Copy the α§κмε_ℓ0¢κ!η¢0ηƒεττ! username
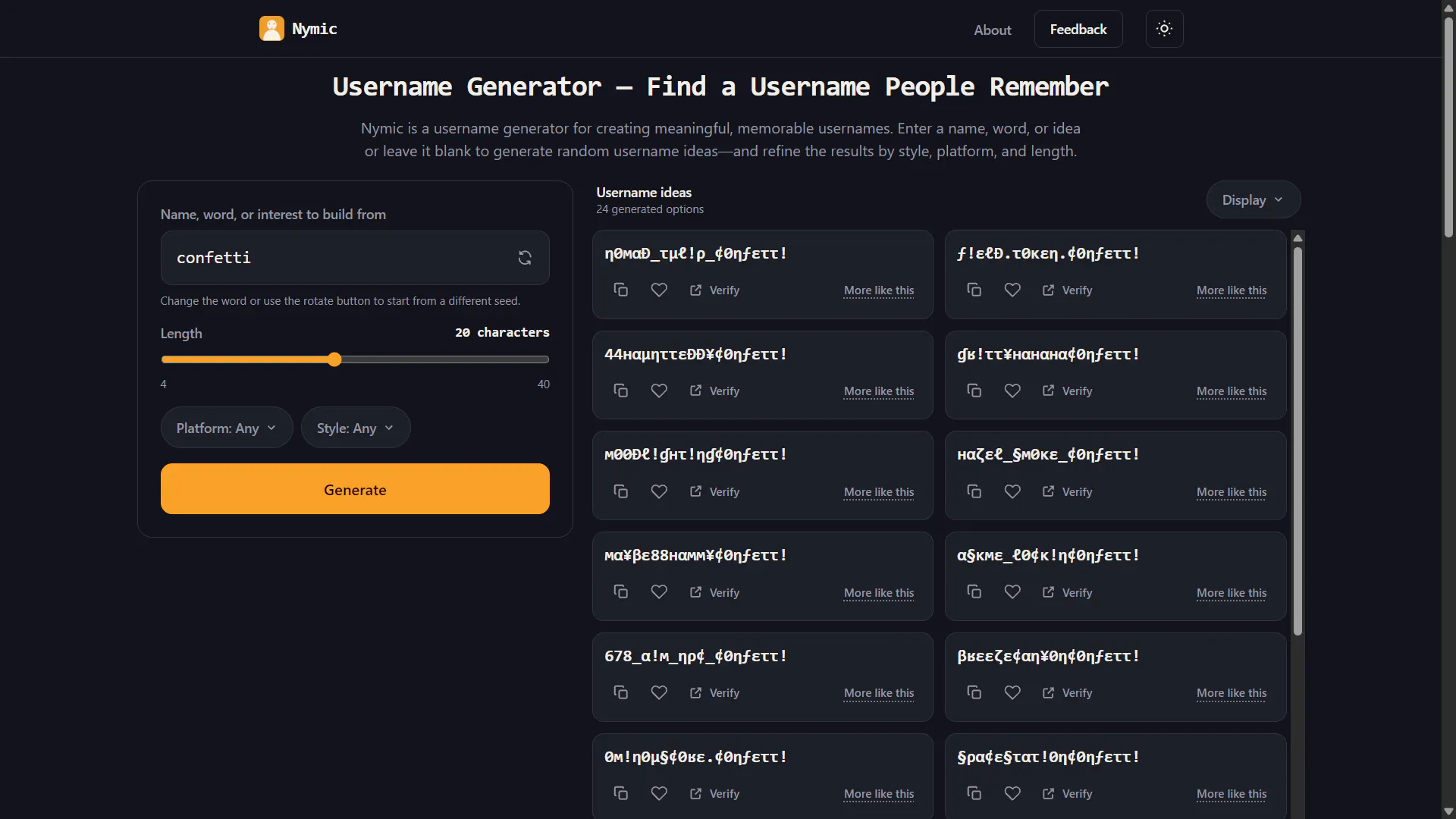This screenshot has height=819, width=1456. point(974,592)
